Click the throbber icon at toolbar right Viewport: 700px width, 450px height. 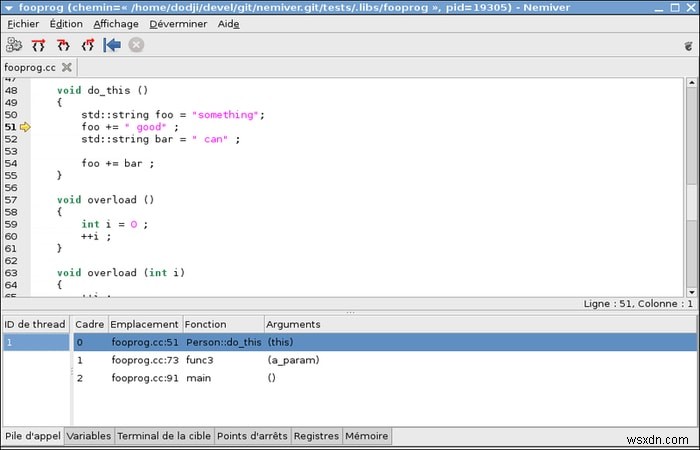[x=688, y=46]
